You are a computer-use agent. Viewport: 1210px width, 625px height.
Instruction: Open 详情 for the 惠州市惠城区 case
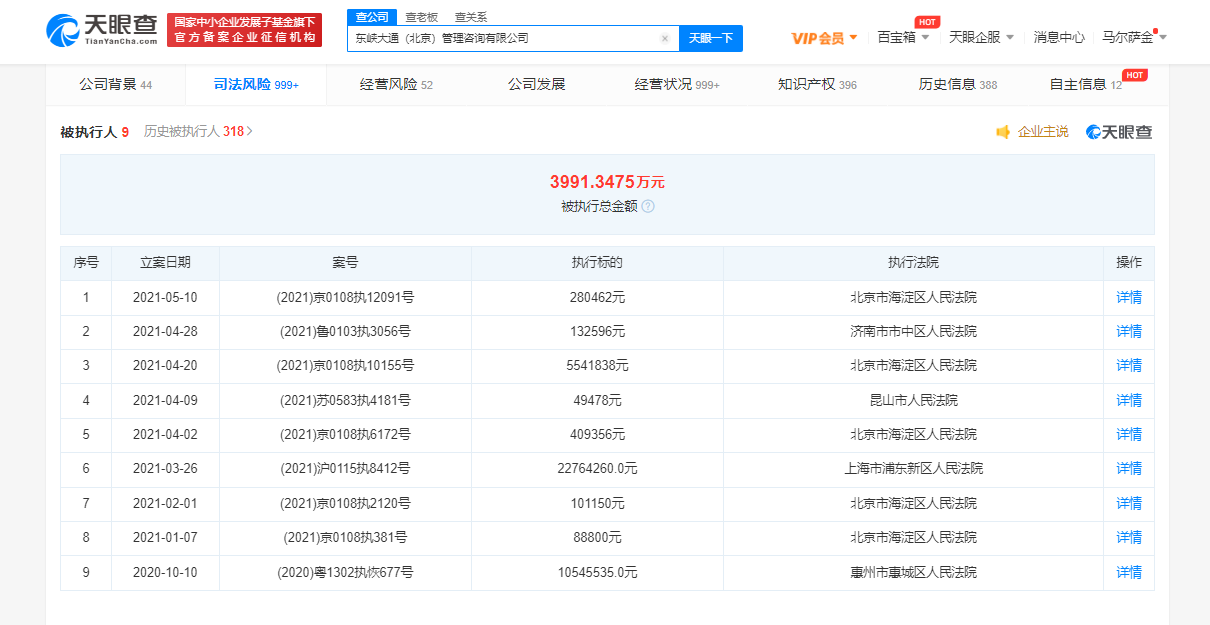tap(1129, 572)
